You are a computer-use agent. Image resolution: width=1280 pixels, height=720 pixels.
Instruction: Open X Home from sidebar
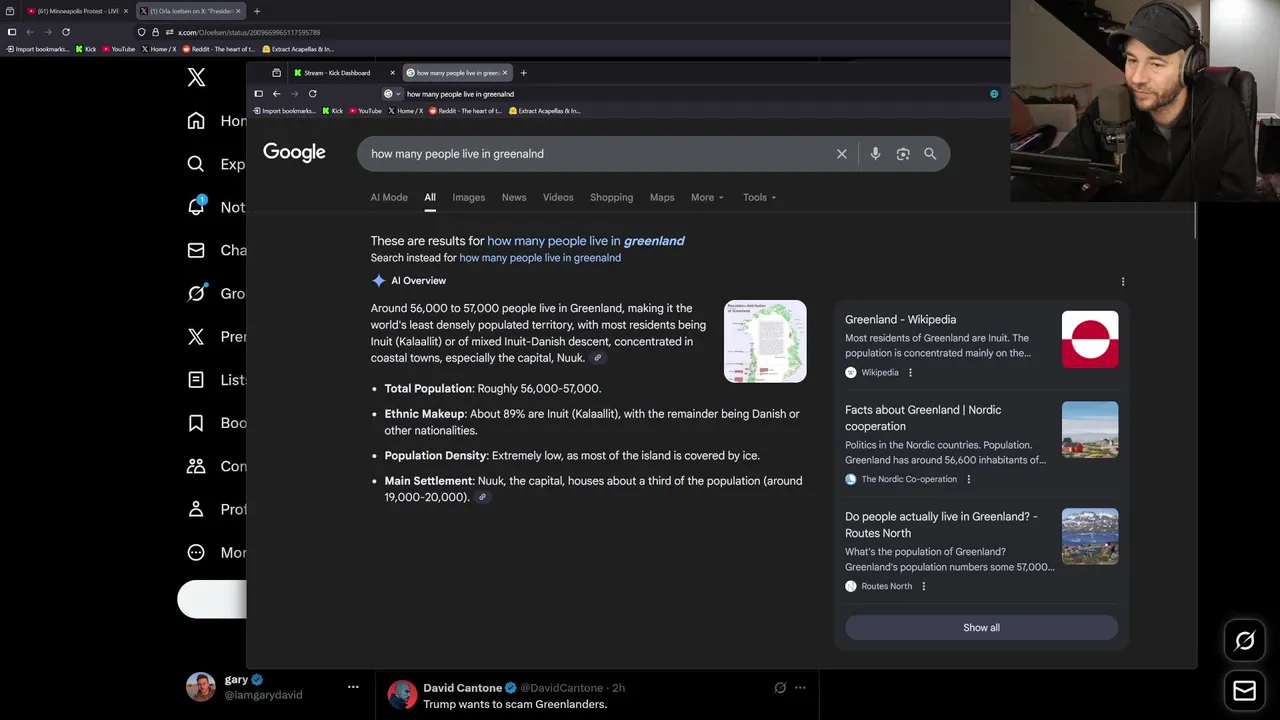click(196, 121)
